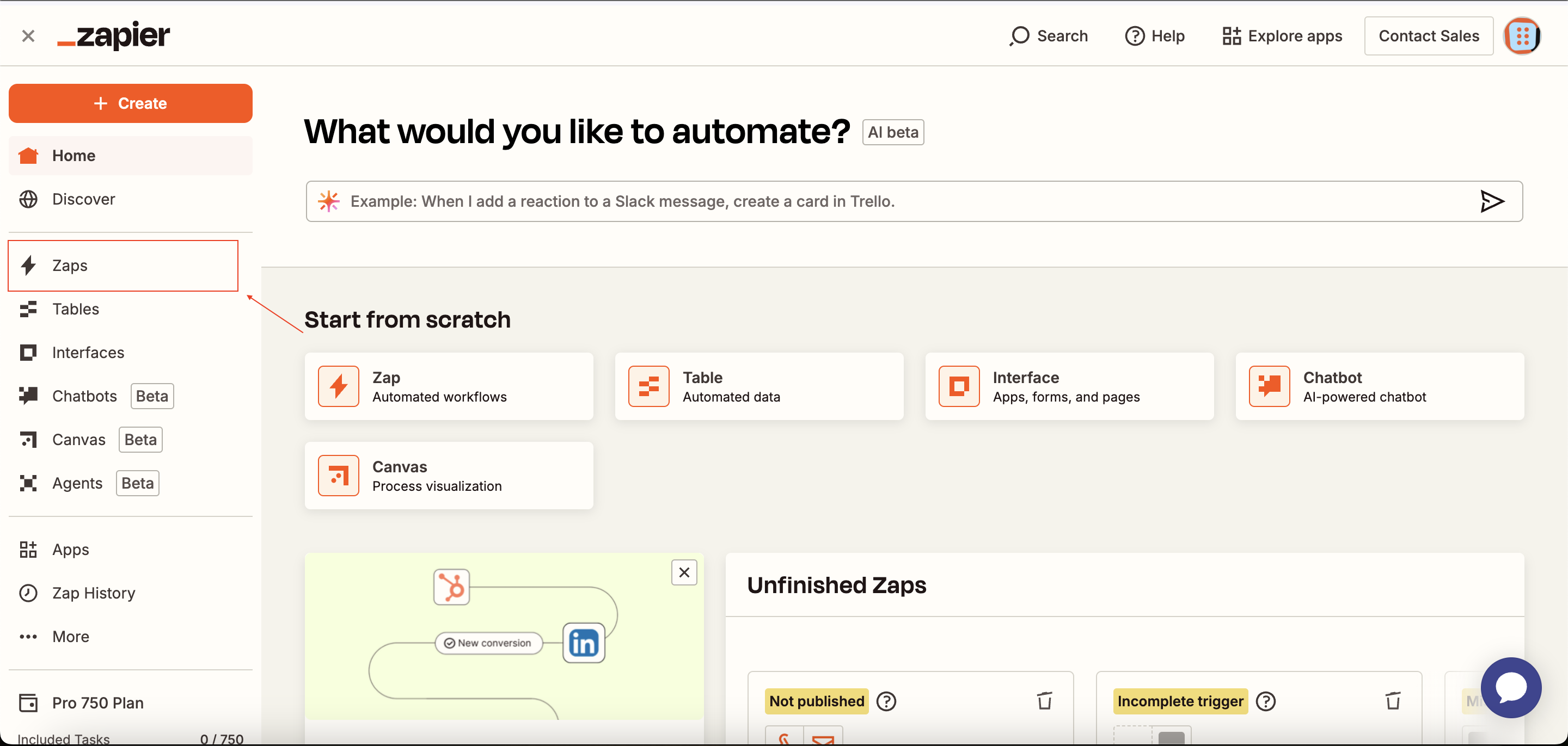Click the Zaps lightning bolt icon in the sidebar
Viewport: 1568px width, 746px height.
click(28, 266)
